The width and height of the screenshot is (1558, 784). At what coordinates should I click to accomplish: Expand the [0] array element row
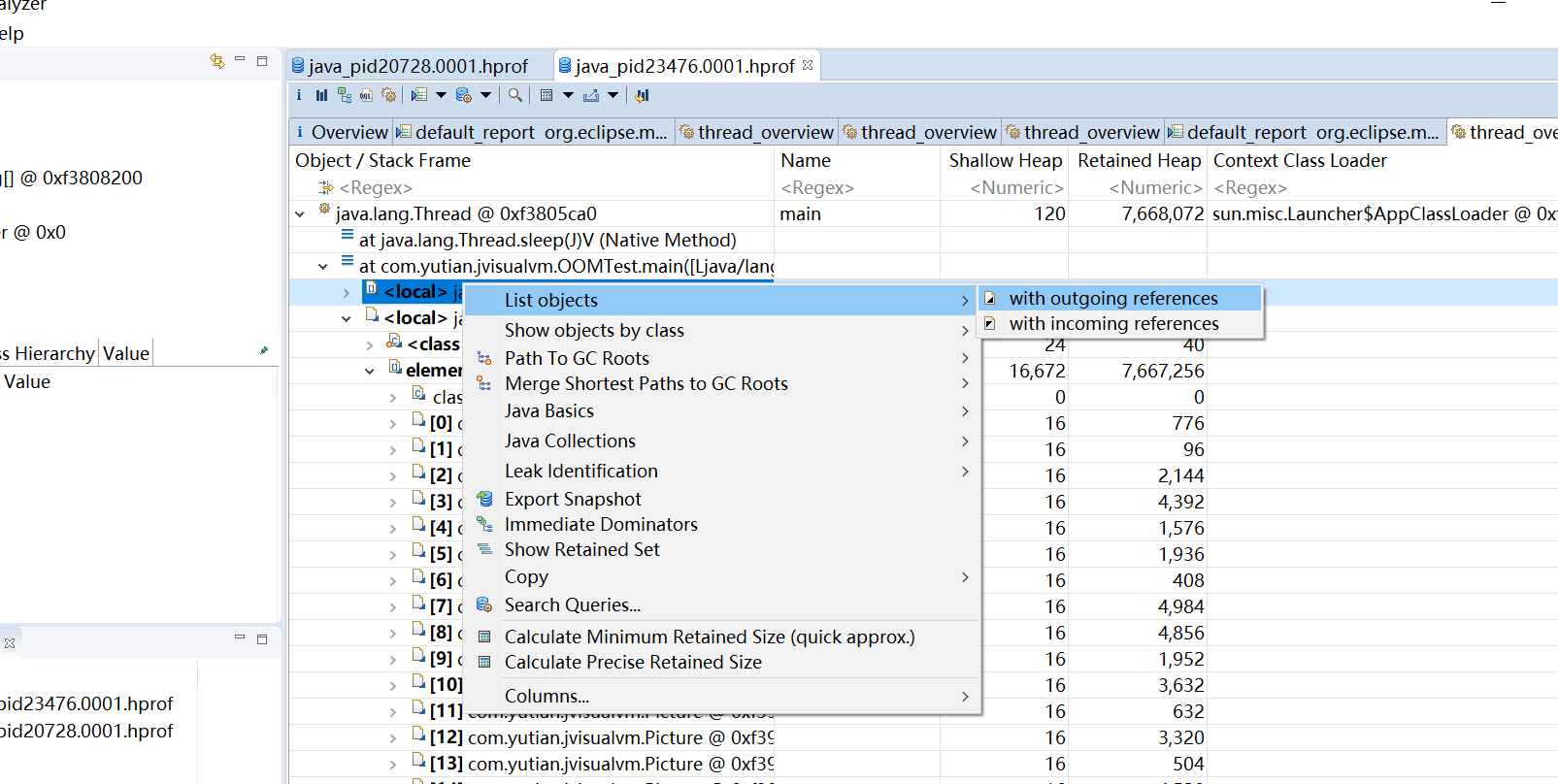tap(392, 424)
